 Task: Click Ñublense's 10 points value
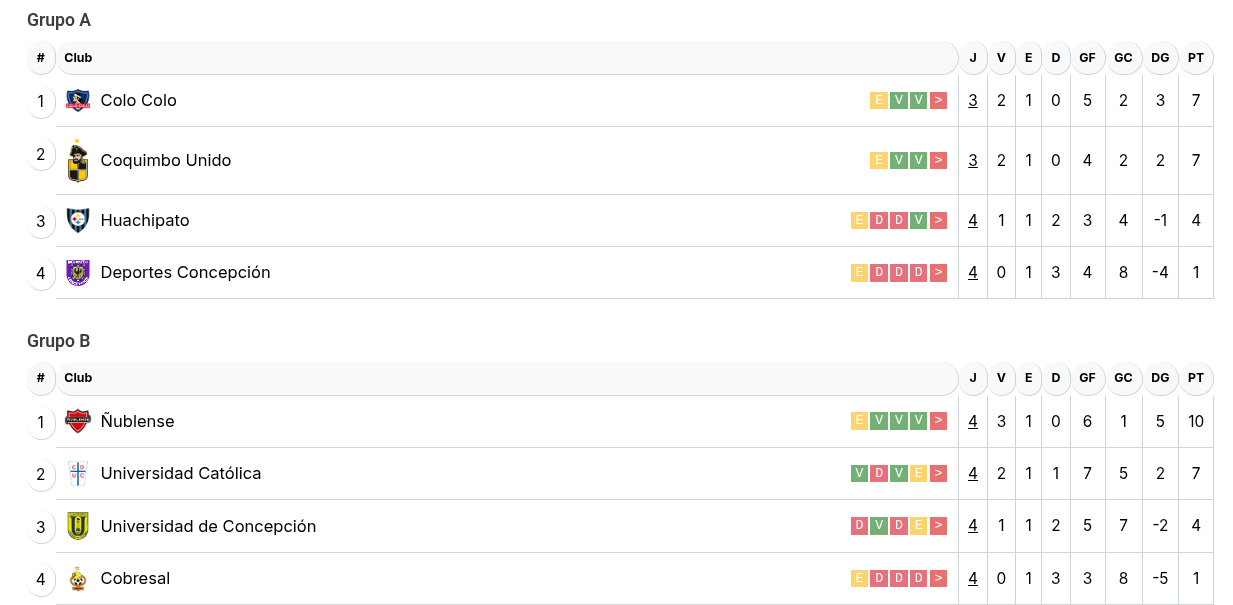click(x=1196, y=421)
